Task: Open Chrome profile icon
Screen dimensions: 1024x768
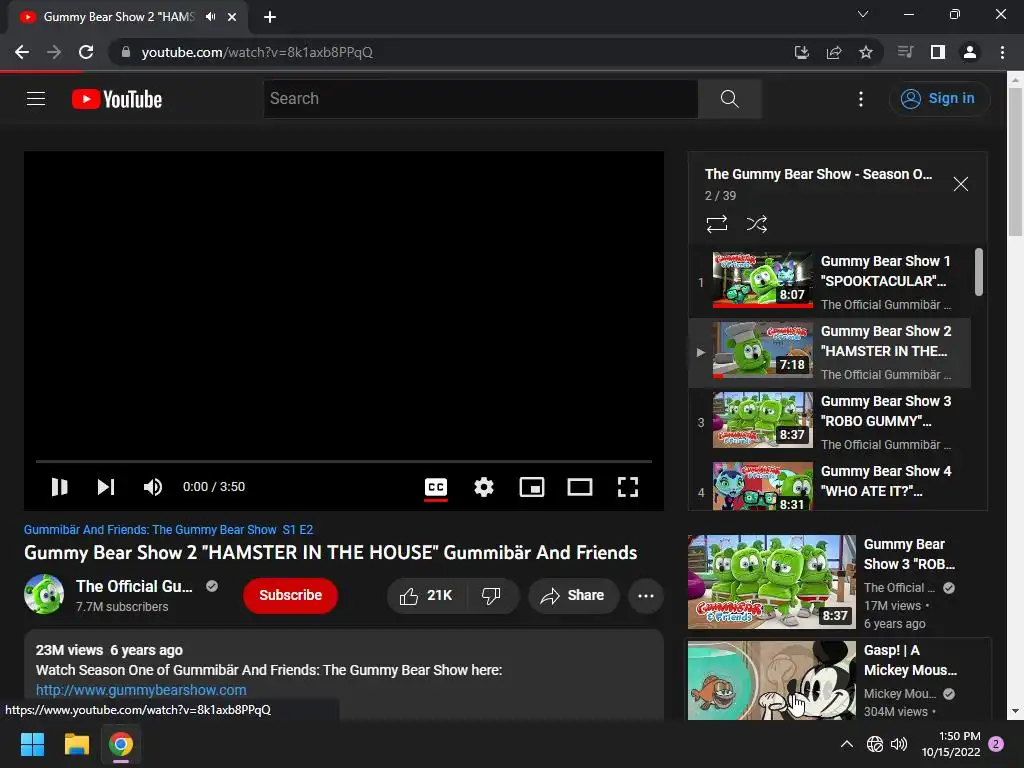Action: pos(969,52)
